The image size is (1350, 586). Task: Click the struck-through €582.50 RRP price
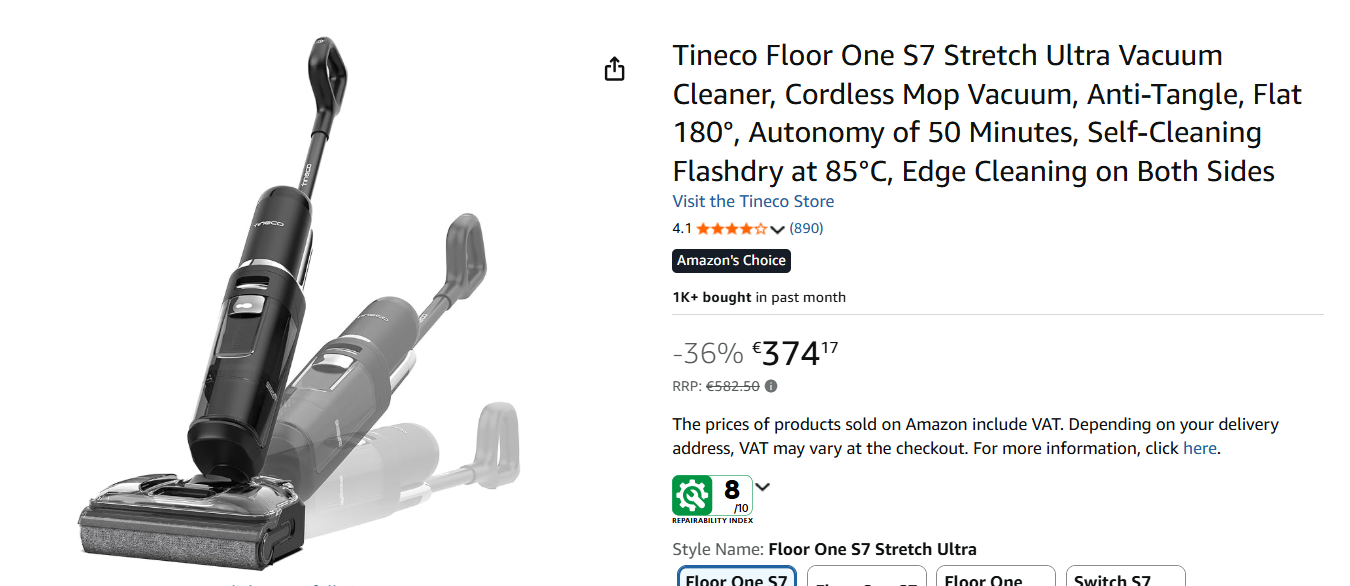click(x=732, y=387)
